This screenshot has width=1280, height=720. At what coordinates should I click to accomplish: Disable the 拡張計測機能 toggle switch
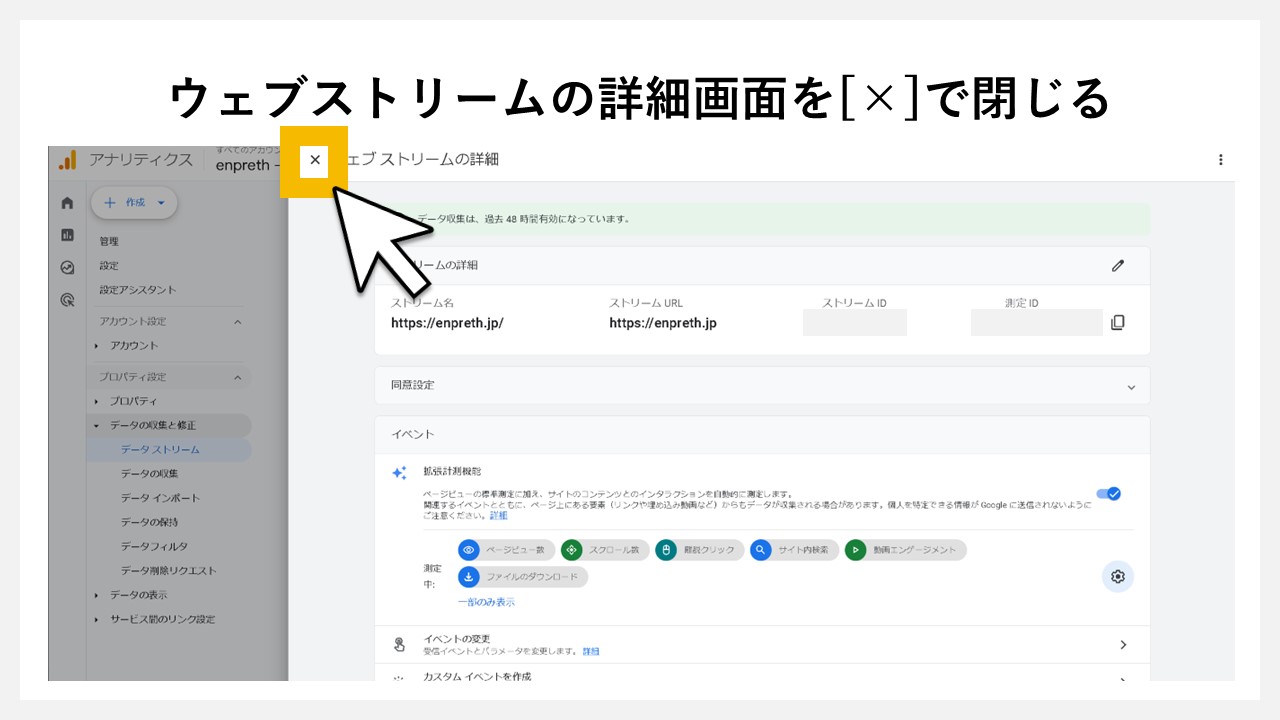click(x=1108, y=493)
